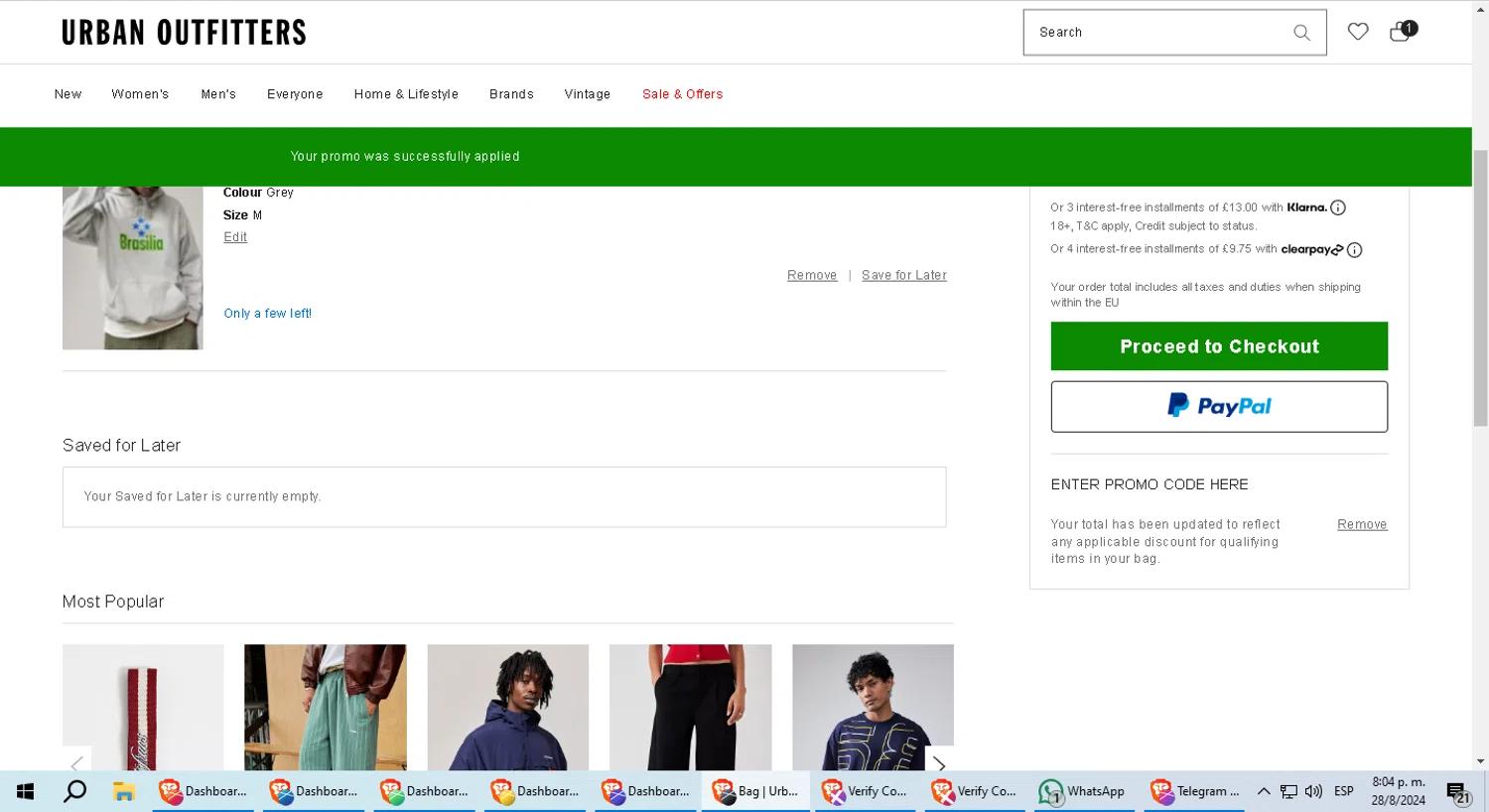The width and height of the screenshot is (1489, 812).
Task: Show next Most Popular products arrow
Action: click(938, 763)
